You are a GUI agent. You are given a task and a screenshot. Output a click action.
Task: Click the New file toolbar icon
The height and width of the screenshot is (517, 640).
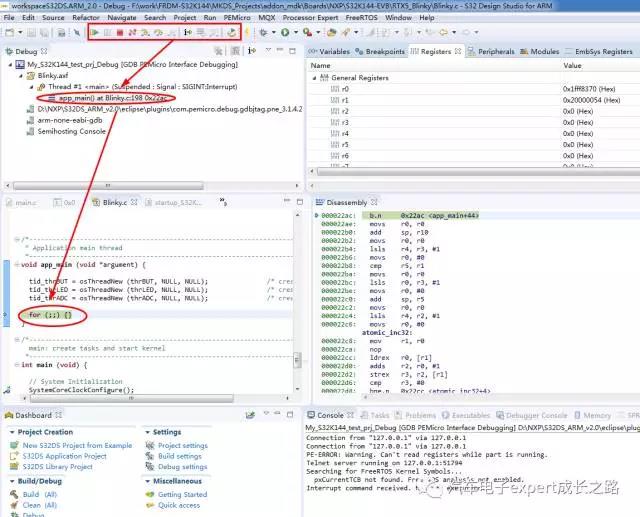(x=9, y=32)
